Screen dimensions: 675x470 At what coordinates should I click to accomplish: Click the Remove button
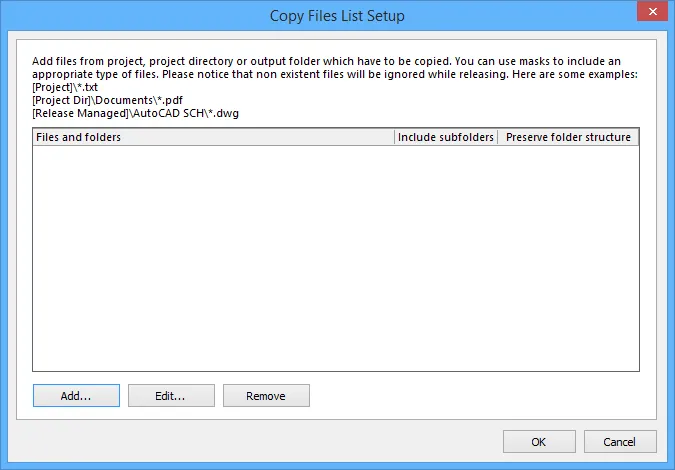[266, 396]
